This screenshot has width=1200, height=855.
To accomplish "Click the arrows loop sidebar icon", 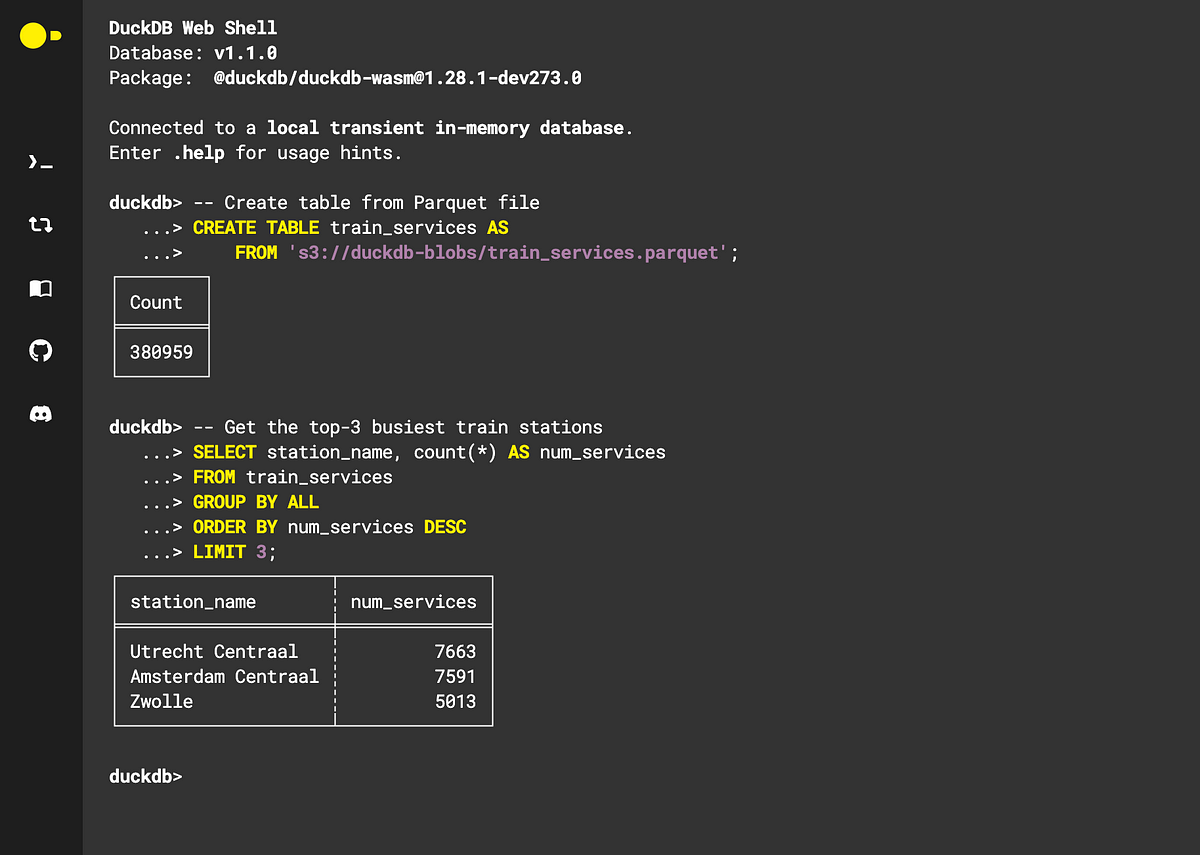I will [x=40, y=225].
